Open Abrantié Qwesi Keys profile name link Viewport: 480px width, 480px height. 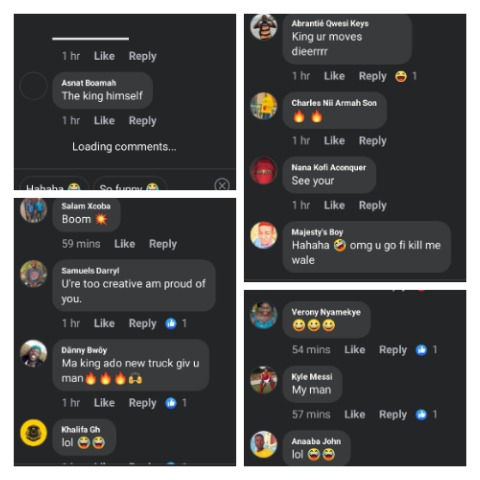[x=330, y=23]
